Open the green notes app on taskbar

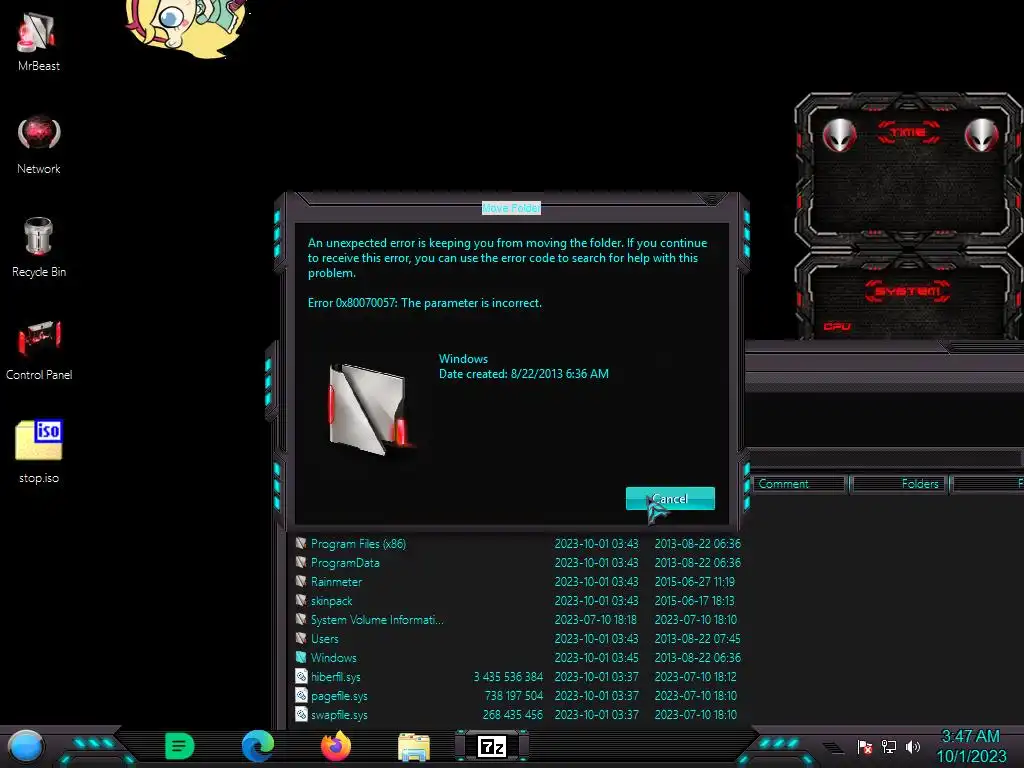(180, 746)
